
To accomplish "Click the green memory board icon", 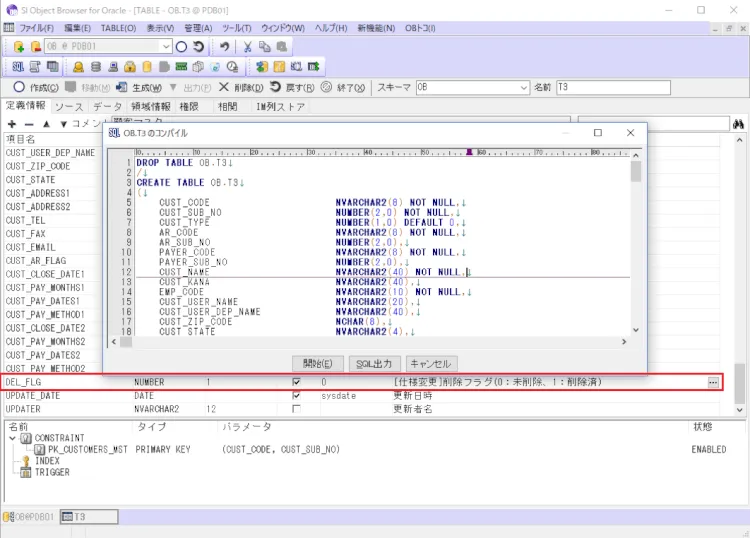I will (181, 67).
